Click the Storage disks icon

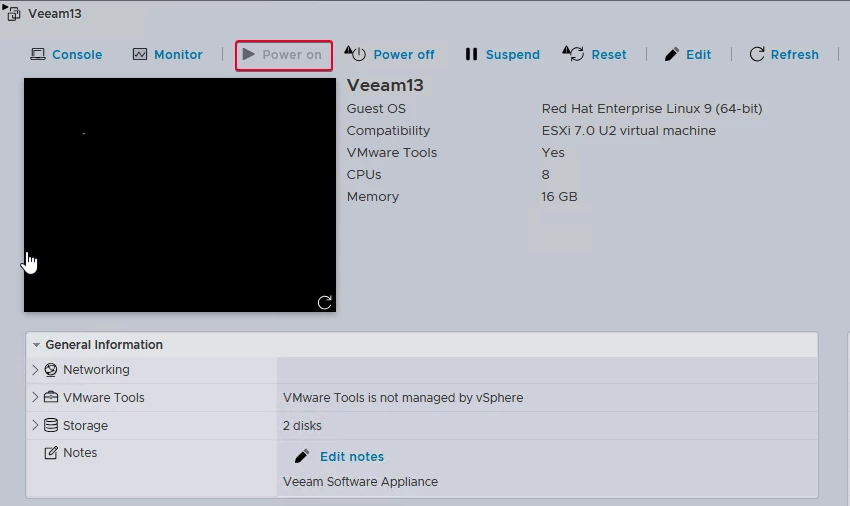click(51, 425)
